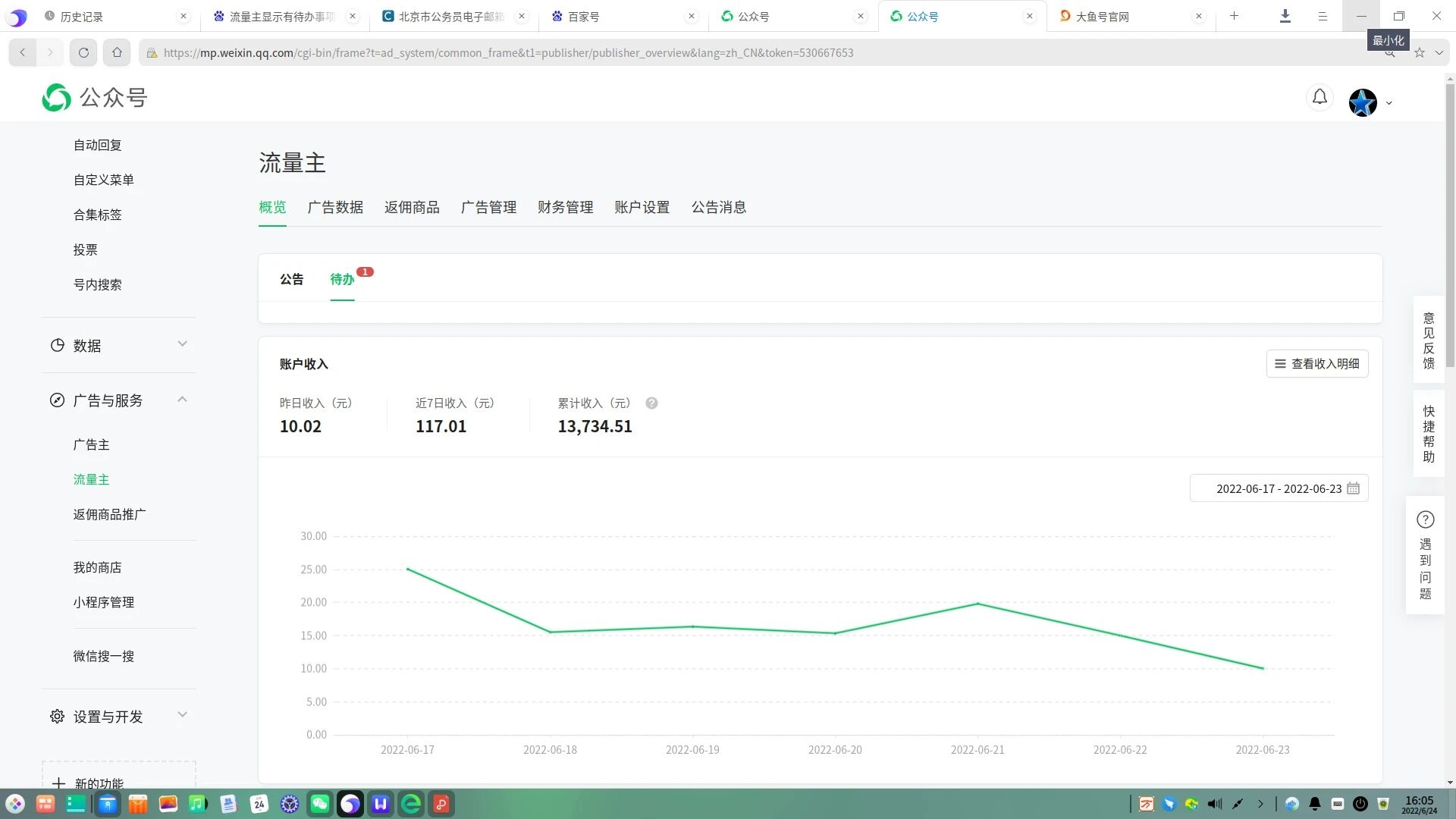Image resolution: width=1456 pixels, height=819 pixels.
Task: Bookmark page with star icon
Action: 1419,52
